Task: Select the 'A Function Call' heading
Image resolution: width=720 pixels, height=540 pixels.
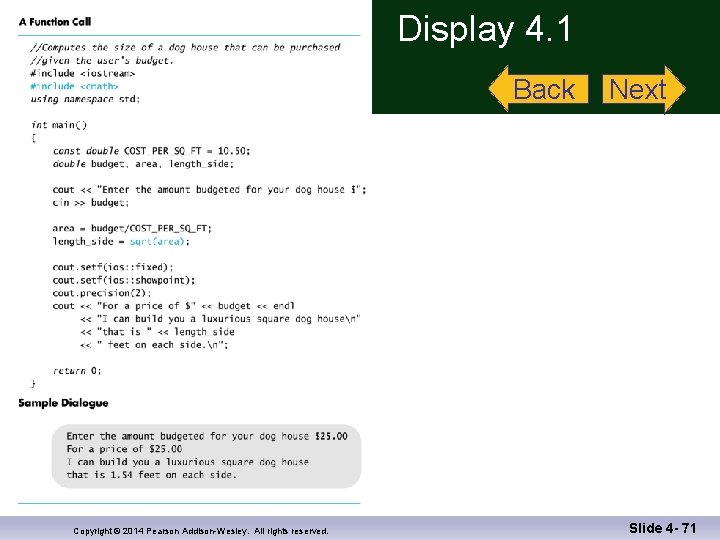Action: tap(55, 22)
